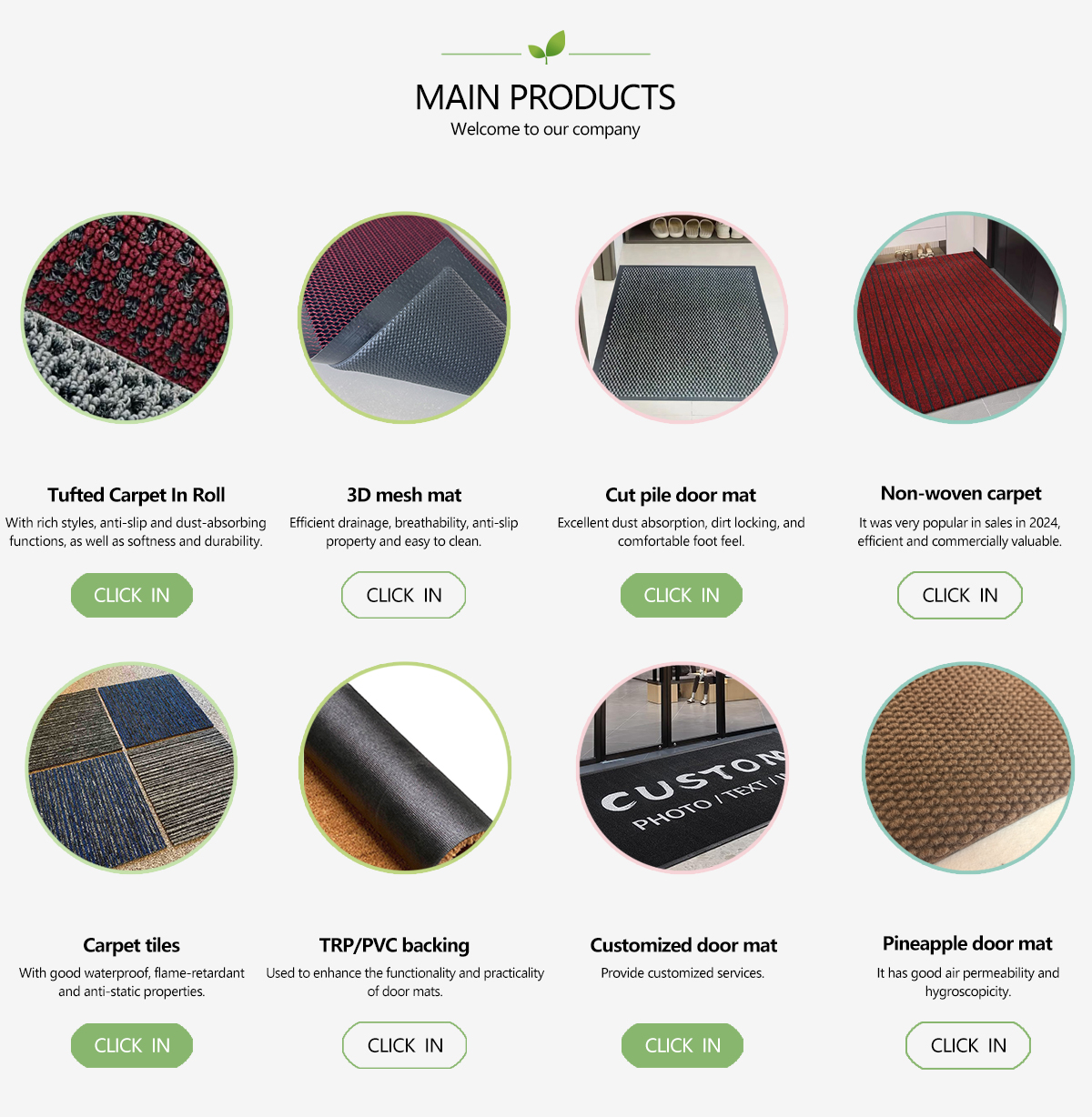This screenshot has height=1117, width=1092.
Task: Select the Cut pile door mat photo
Action: [x=682, y=318]
